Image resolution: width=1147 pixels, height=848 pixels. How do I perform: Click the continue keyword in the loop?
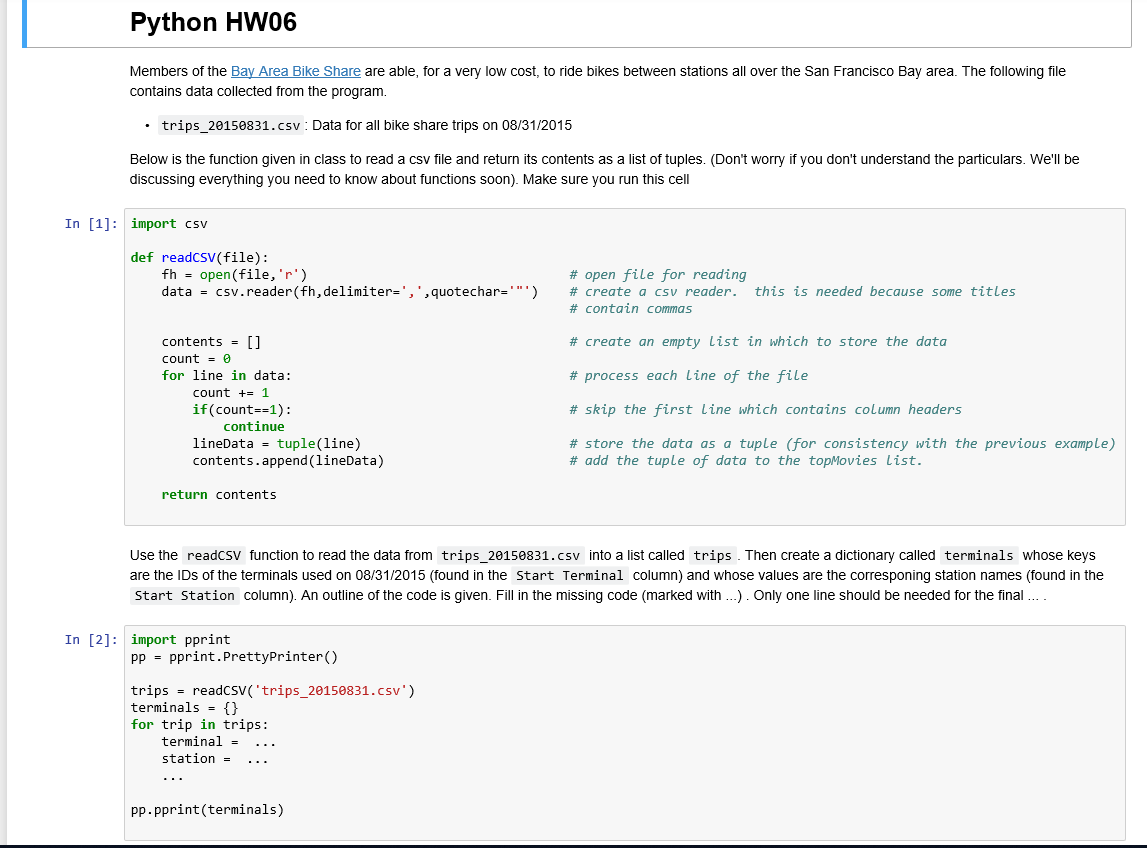click(253, 426)
